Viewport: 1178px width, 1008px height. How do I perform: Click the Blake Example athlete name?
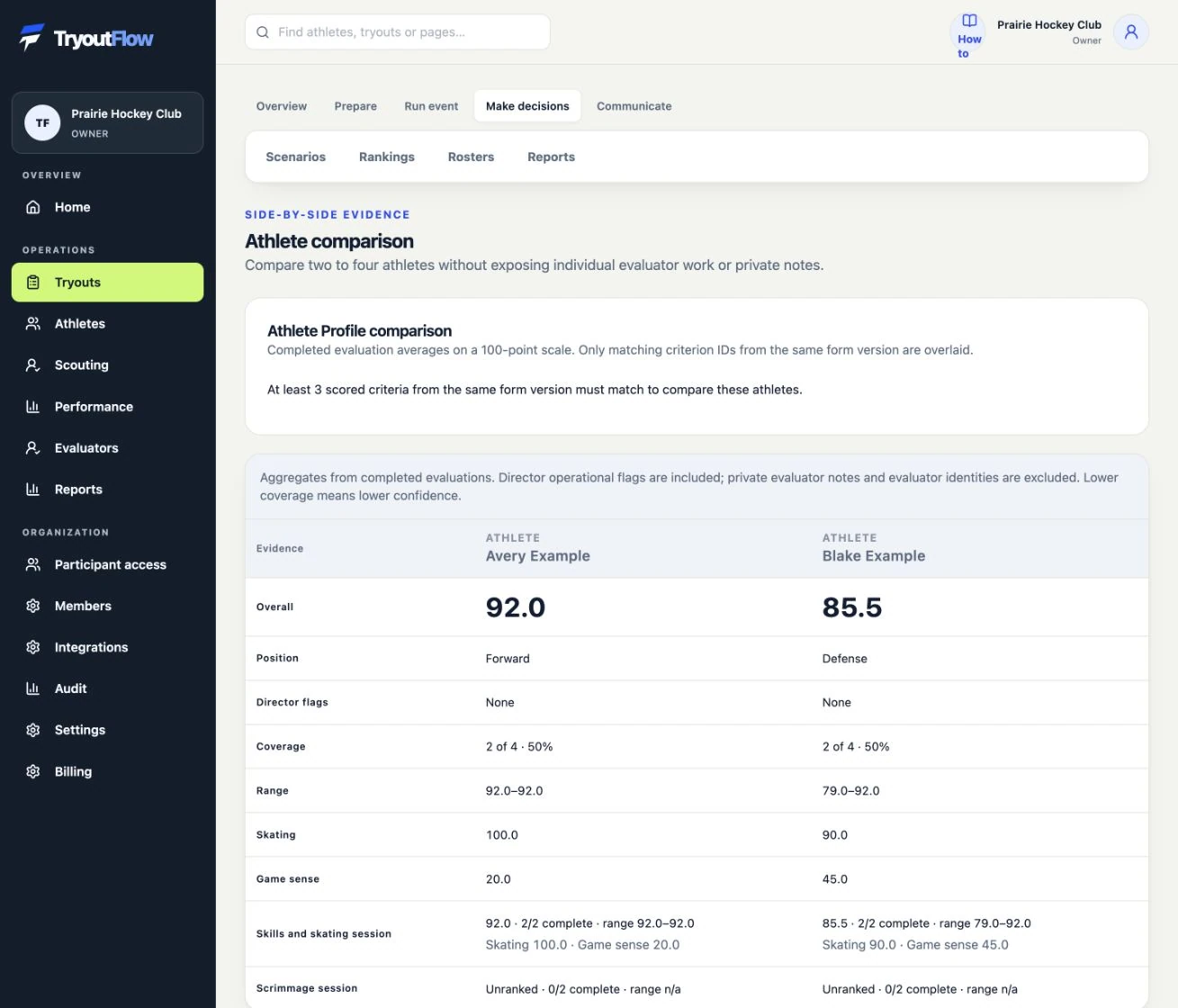point(873,556)
